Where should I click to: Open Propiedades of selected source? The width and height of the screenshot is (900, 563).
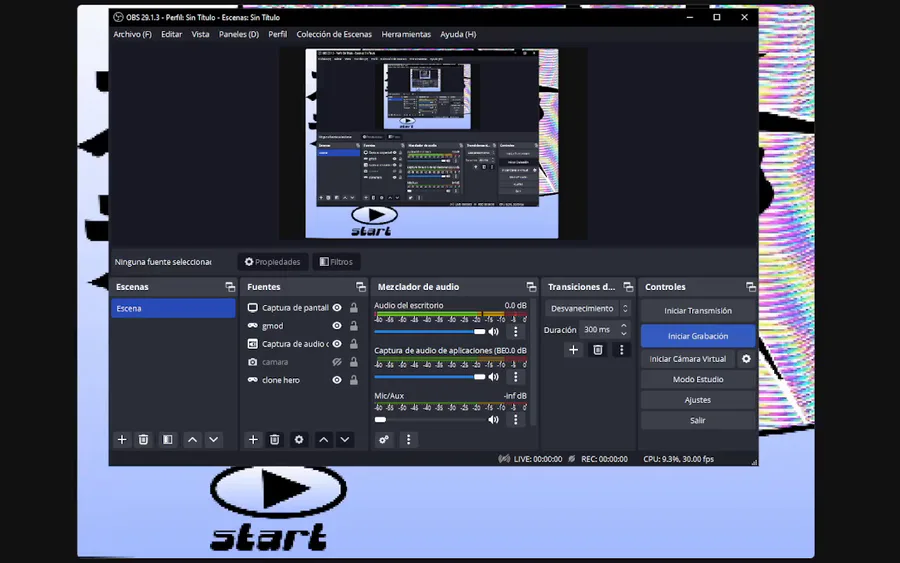coord(273,262)
